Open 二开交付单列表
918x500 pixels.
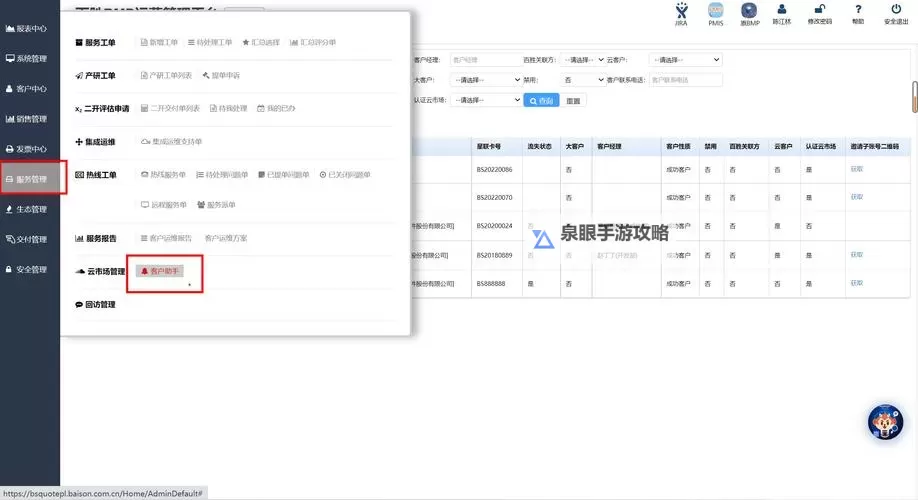170,108
